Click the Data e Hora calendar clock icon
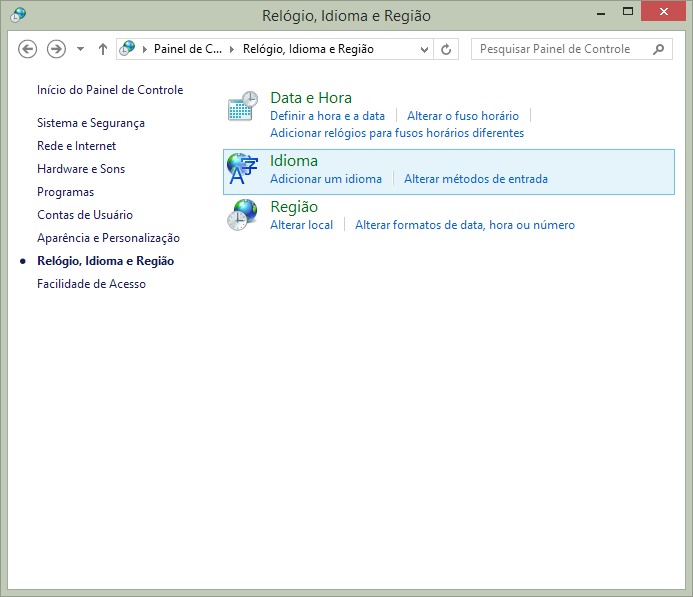This screenshot has height=597, width=693. 242,107
